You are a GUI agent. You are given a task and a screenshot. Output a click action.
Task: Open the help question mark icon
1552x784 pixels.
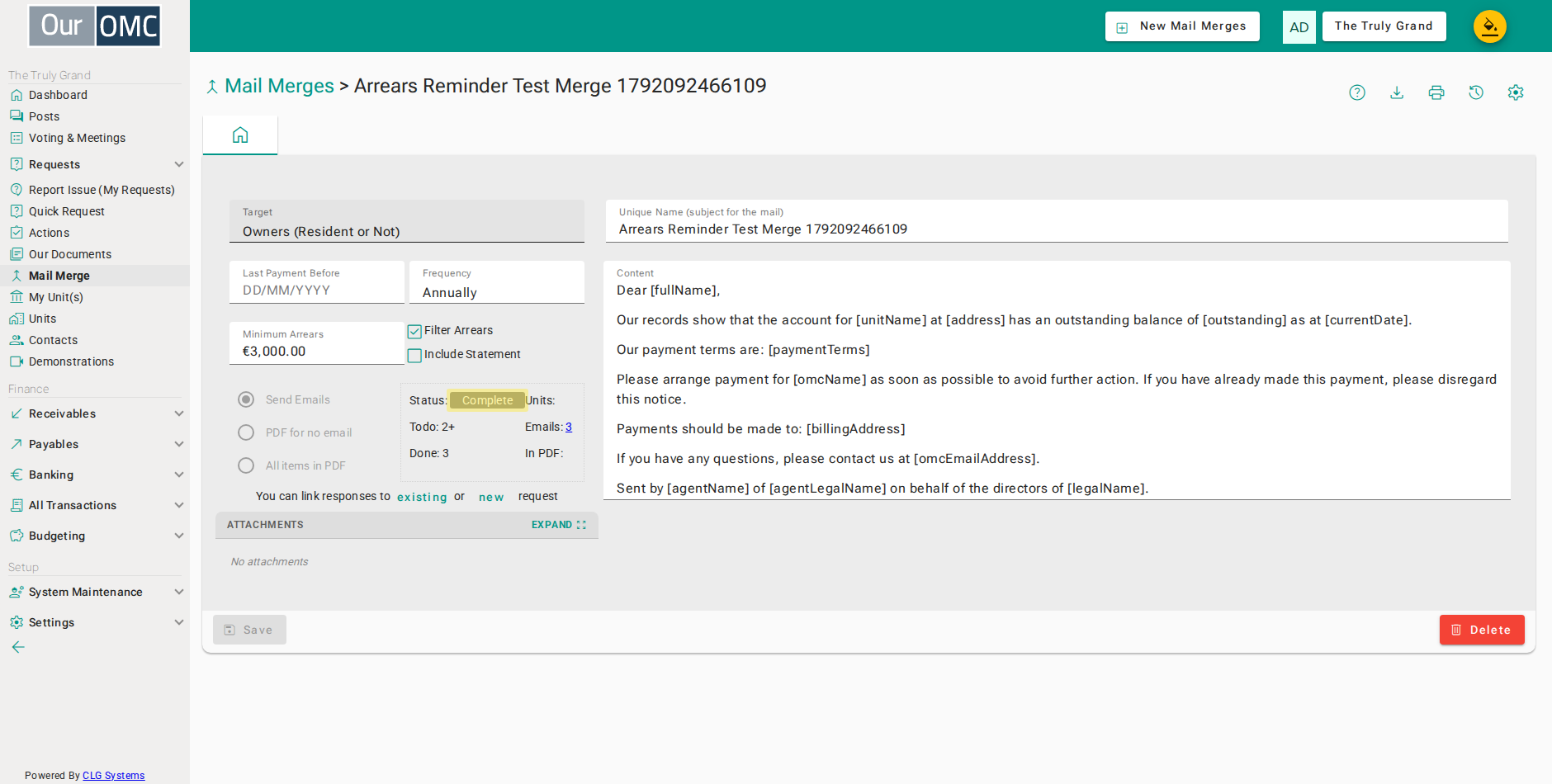(x=1357, y=92)
